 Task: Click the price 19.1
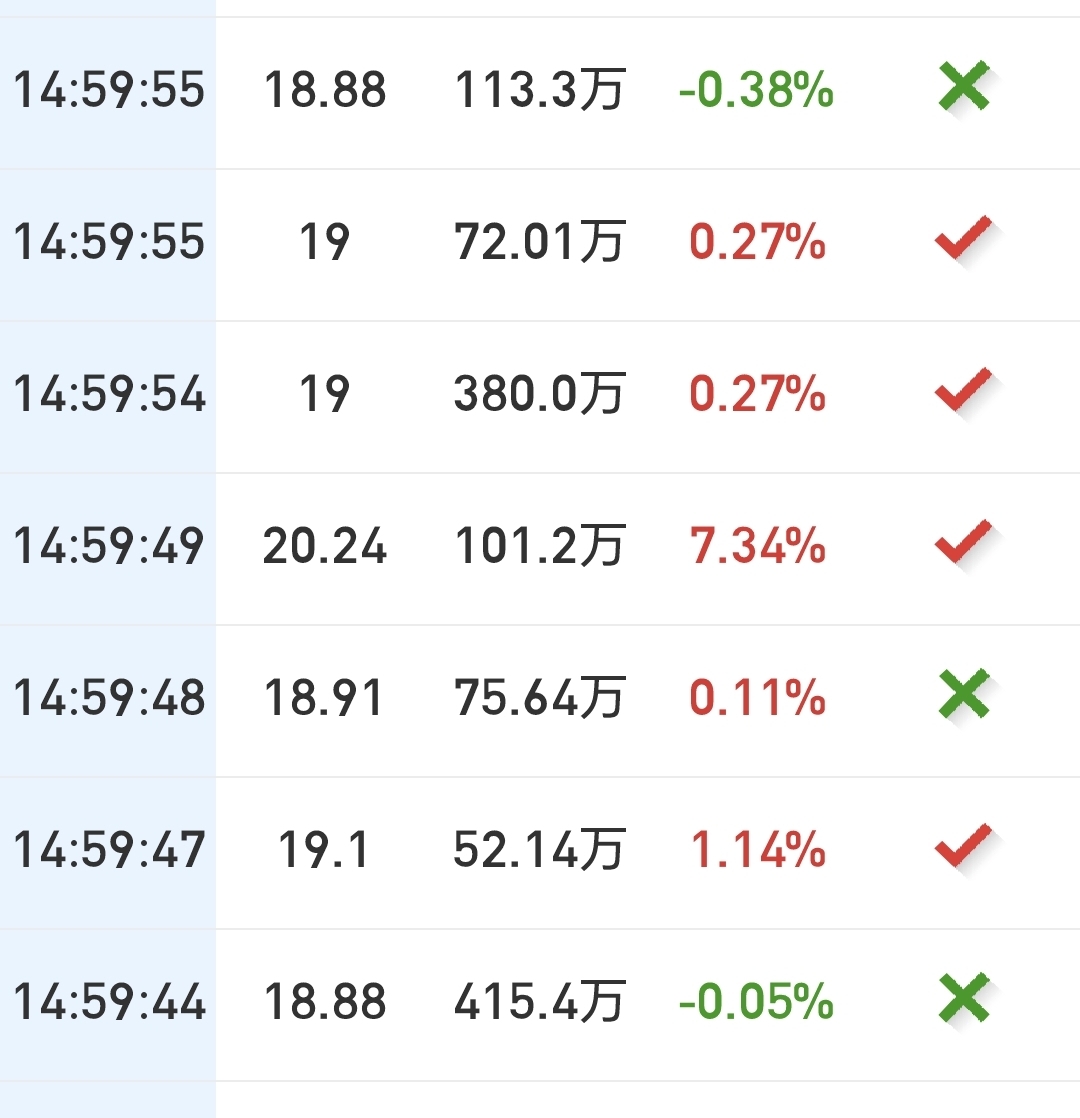pyautogui.click(x=324, y=850)
